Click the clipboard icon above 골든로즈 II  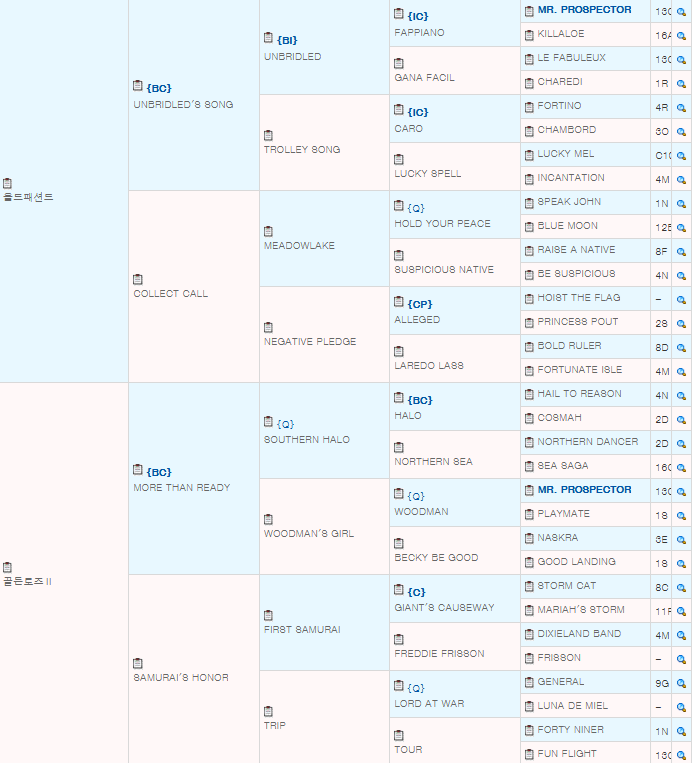coord(7,567)
